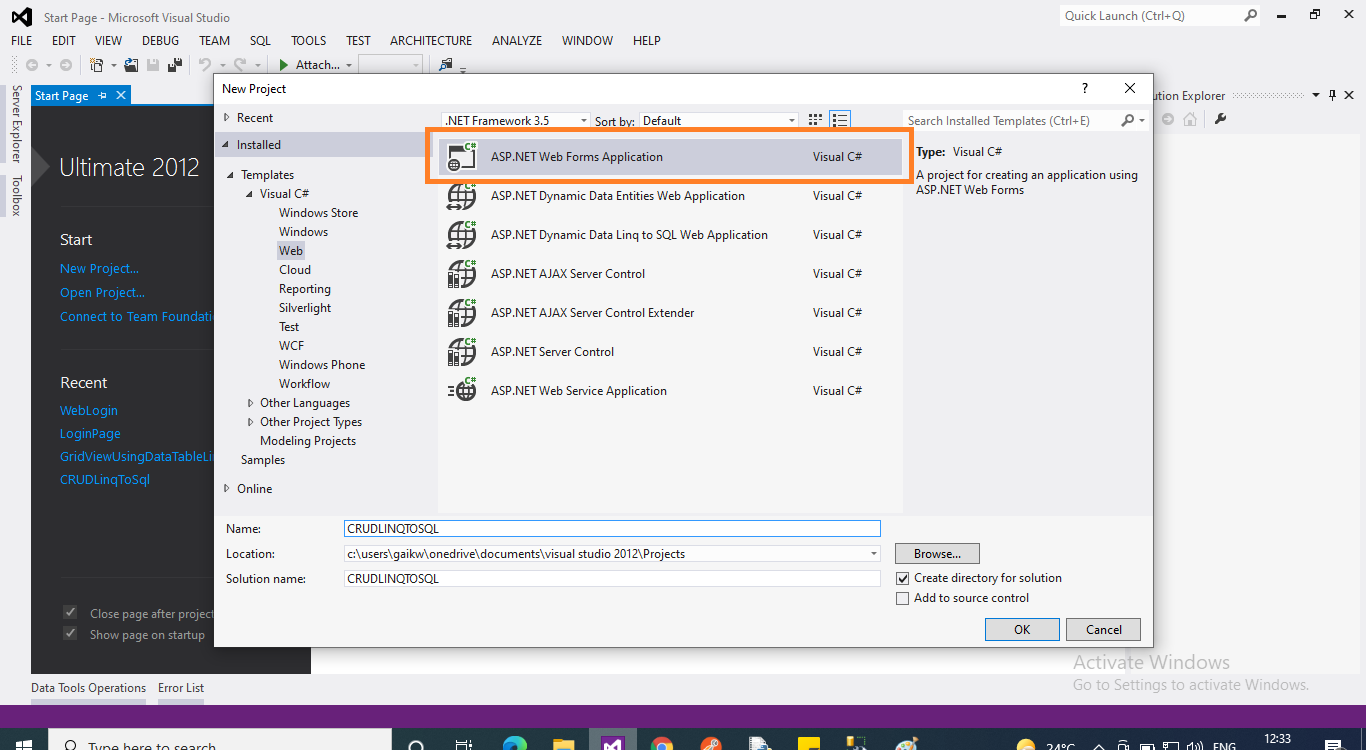Image resolution: width=1366 pixels, height=750 pixels.
Task: Switch to the Error List tab
Action: click(x=181, y=688)
